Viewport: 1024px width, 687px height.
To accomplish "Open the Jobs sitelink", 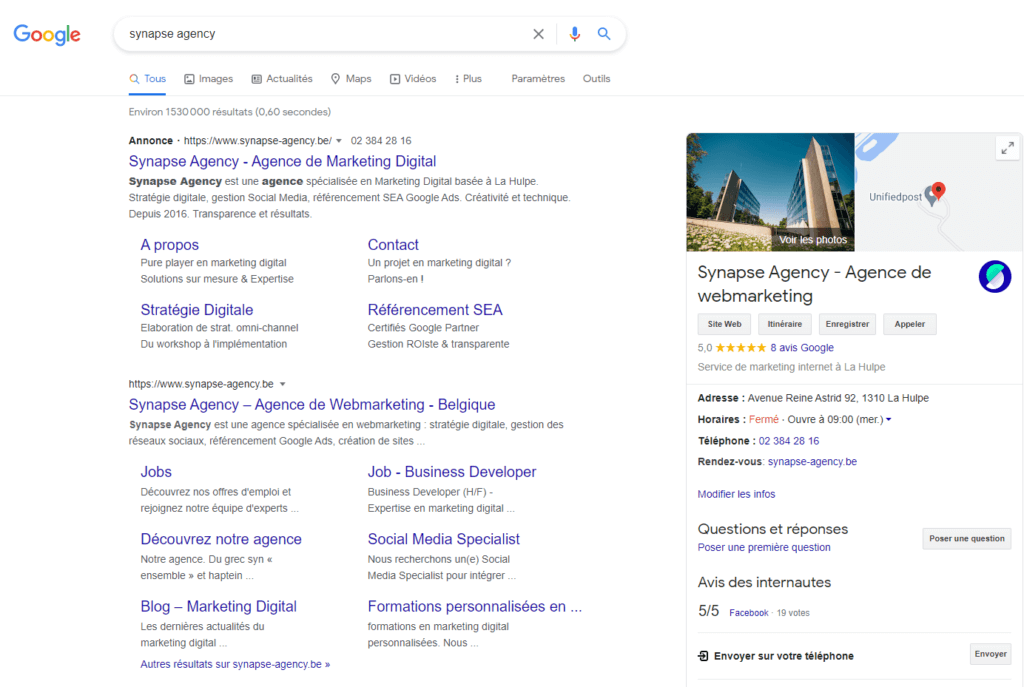I will [x=156, y=471].
